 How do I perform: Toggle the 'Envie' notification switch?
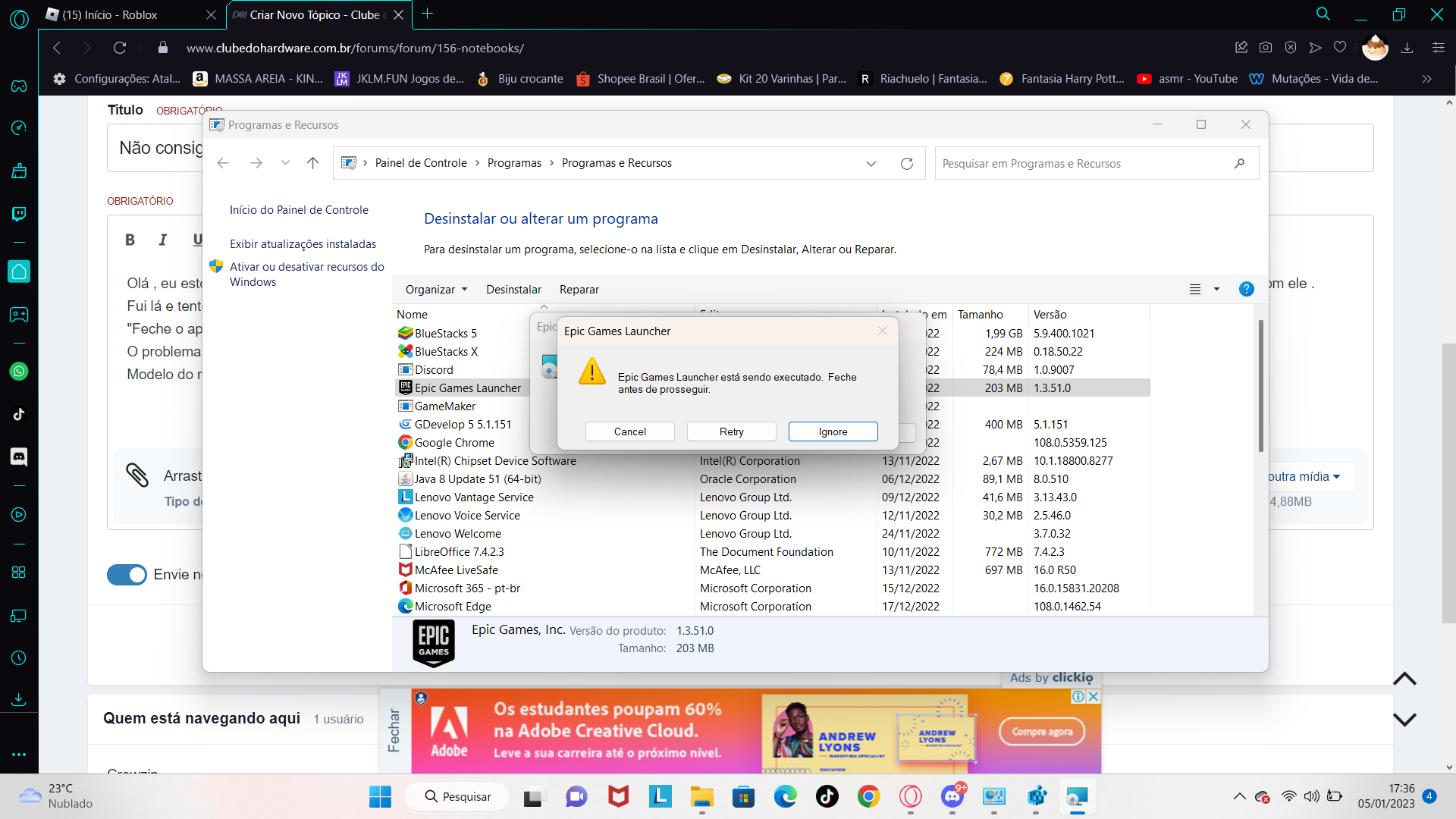coord(127,575)
